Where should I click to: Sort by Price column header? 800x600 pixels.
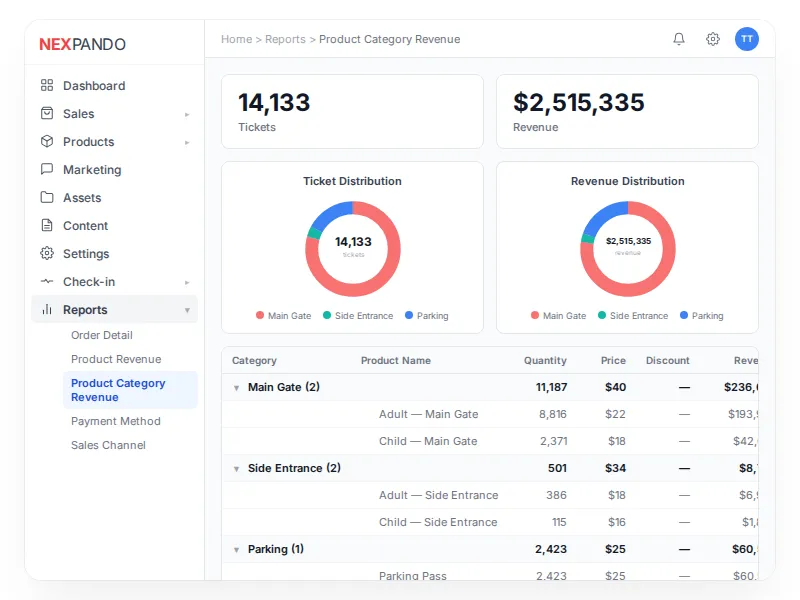613,361
